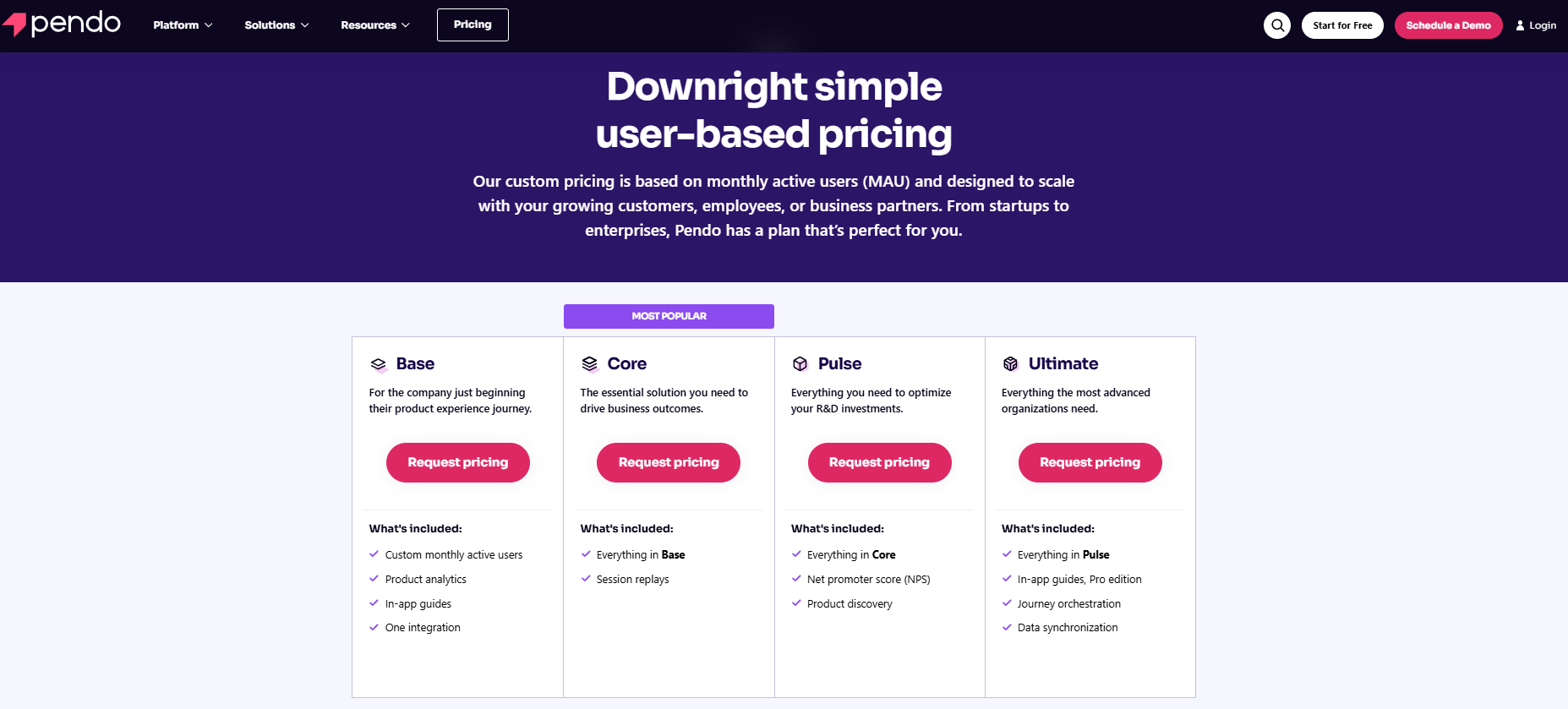Expand the Resources dropdown

(x=374, y=25)
